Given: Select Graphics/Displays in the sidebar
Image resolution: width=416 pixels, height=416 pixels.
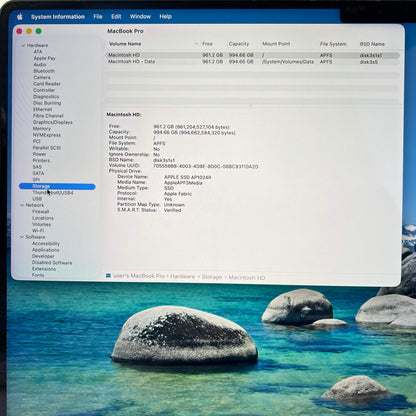Looking at the screenshot, I should (52, 122).
